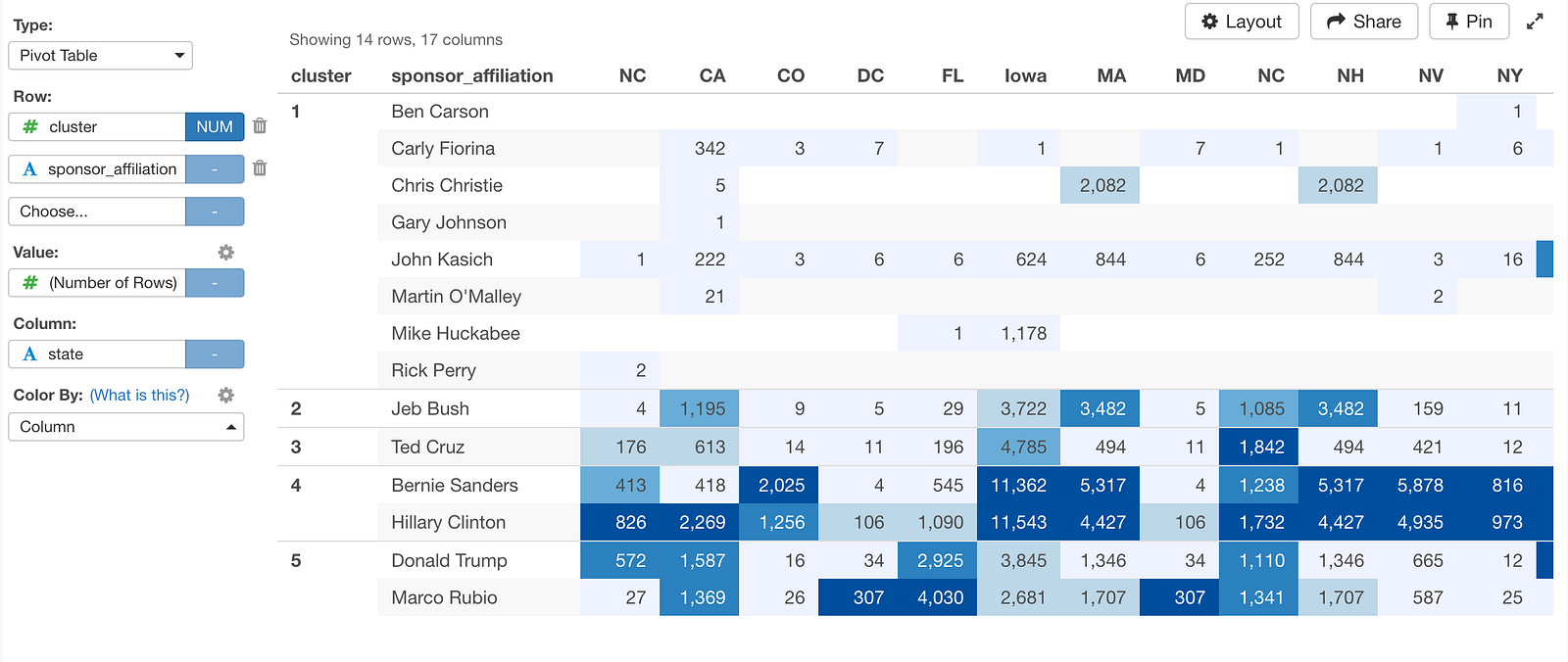Click the green hash icon beside cluster

(30, 127)
